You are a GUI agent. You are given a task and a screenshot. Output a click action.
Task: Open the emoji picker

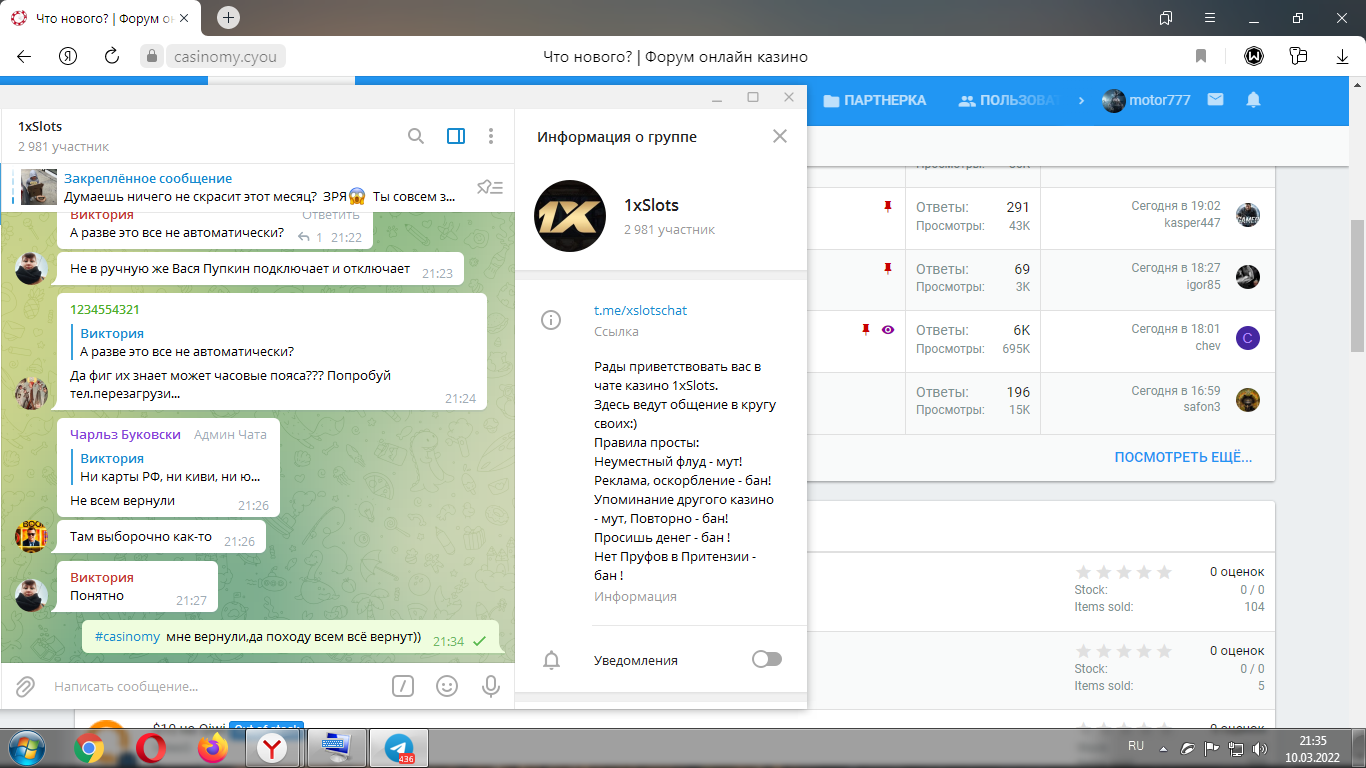pyautogui.click(x=447, y=686)
